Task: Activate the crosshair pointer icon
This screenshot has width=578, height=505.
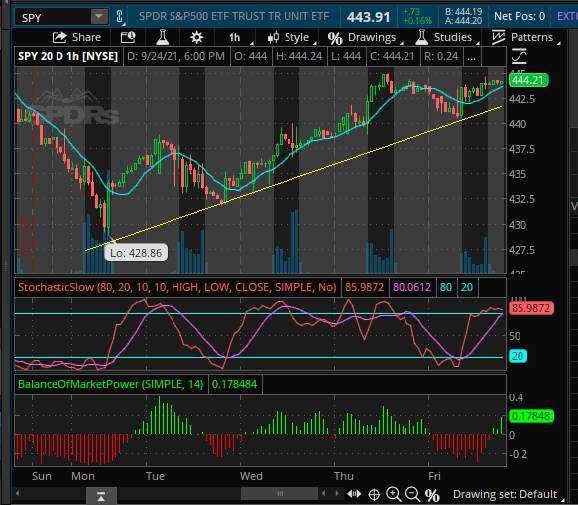Action: 374,494
